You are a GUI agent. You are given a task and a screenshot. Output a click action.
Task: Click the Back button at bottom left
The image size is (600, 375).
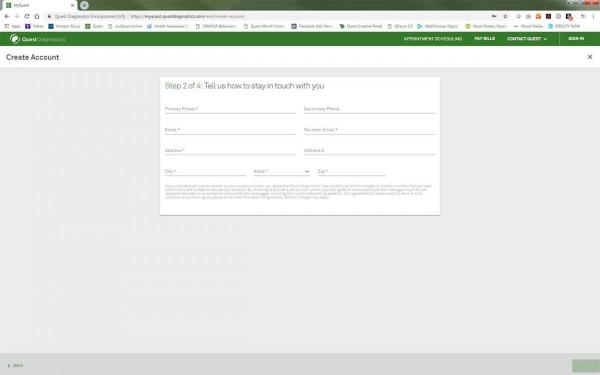pos(15,365)
